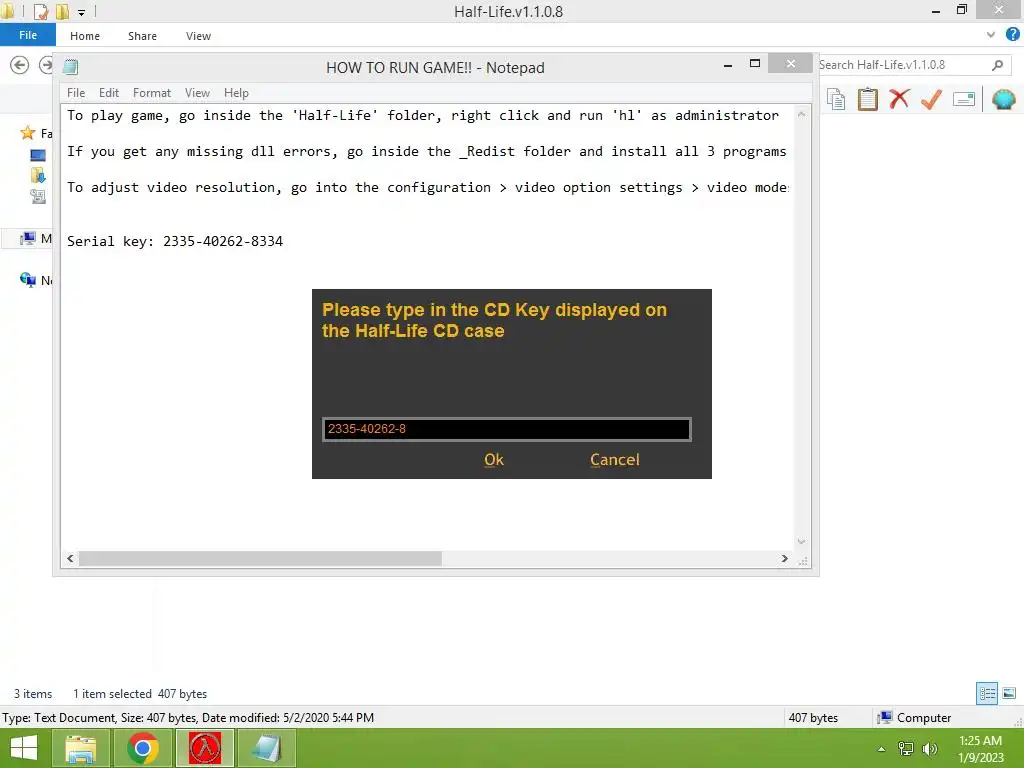This screenshot has width=1024, height=768.
Task: Select the Network icon in navigation pane
Action: click(x=27, y=280)
